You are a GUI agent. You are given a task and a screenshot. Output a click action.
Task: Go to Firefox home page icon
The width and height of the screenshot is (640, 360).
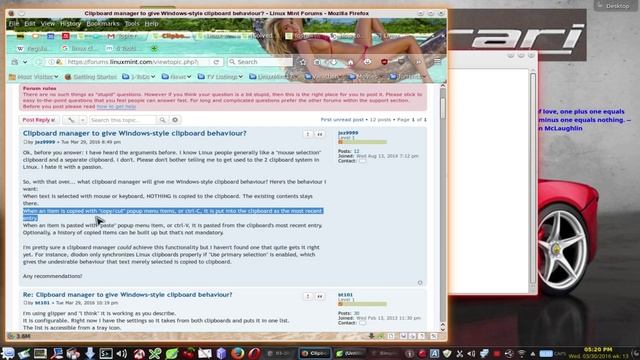[x=350, y=62]
